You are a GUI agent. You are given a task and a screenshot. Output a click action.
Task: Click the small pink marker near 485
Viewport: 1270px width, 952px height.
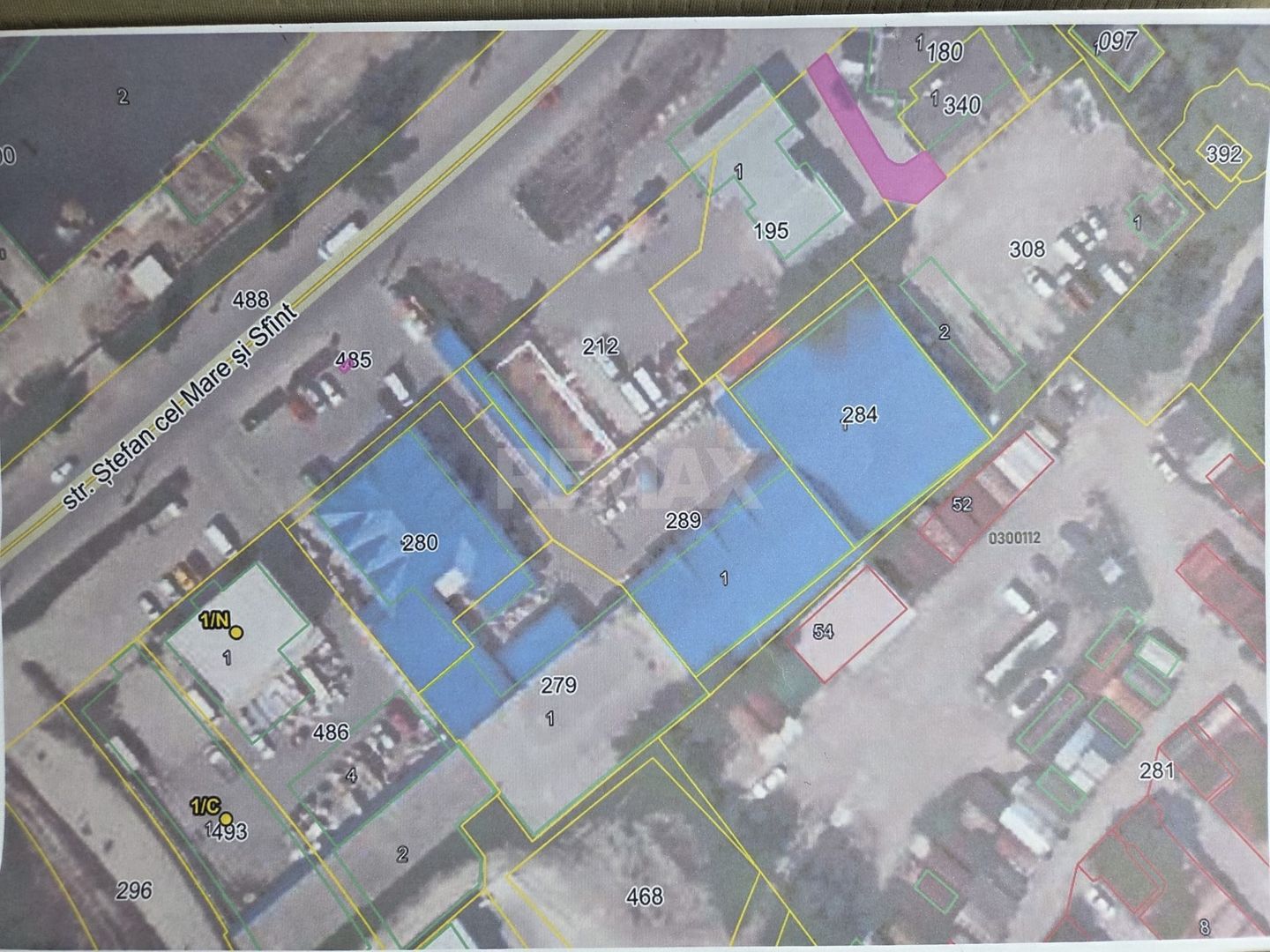click(x=346, y=367)
